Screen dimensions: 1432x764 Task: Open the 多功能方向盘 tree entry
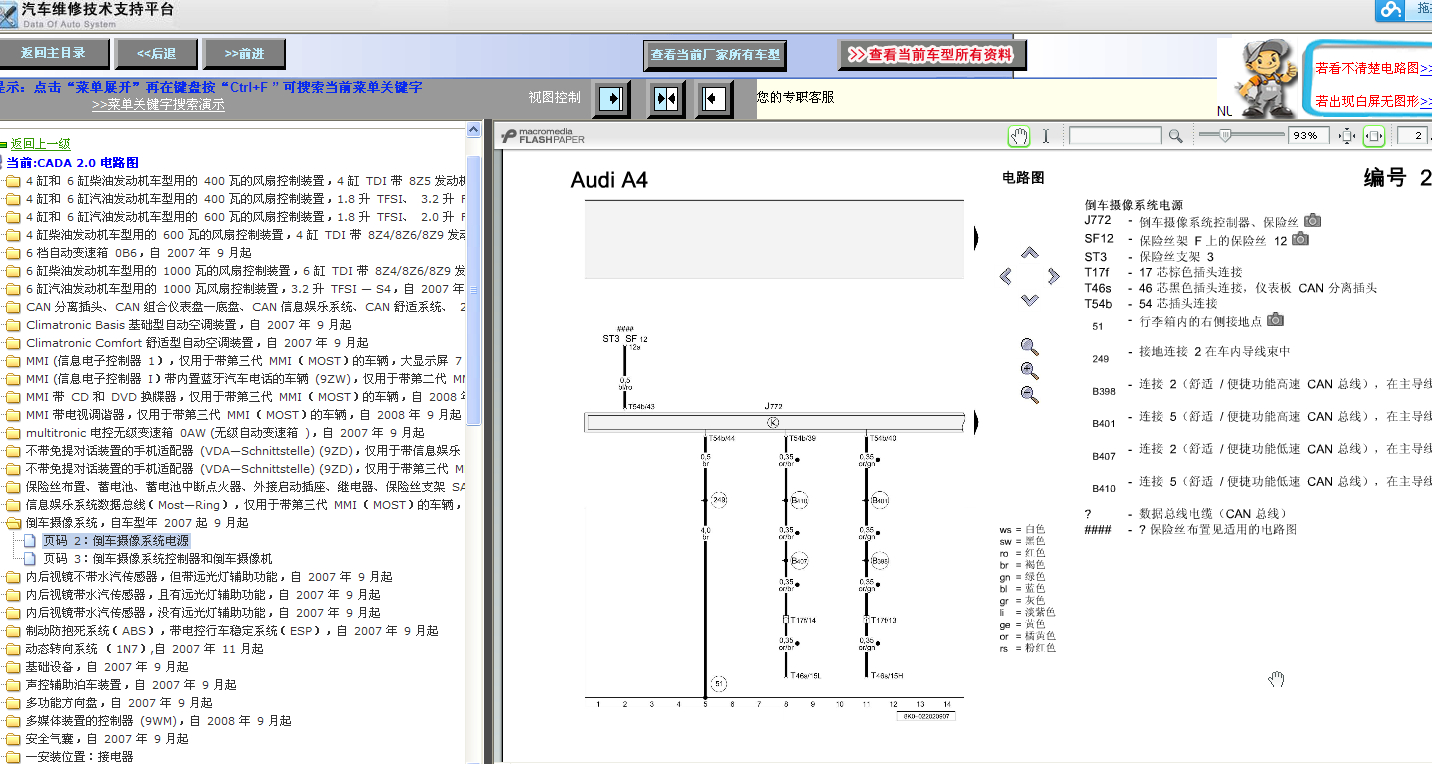pyautogui.click(x=119, y=703)
